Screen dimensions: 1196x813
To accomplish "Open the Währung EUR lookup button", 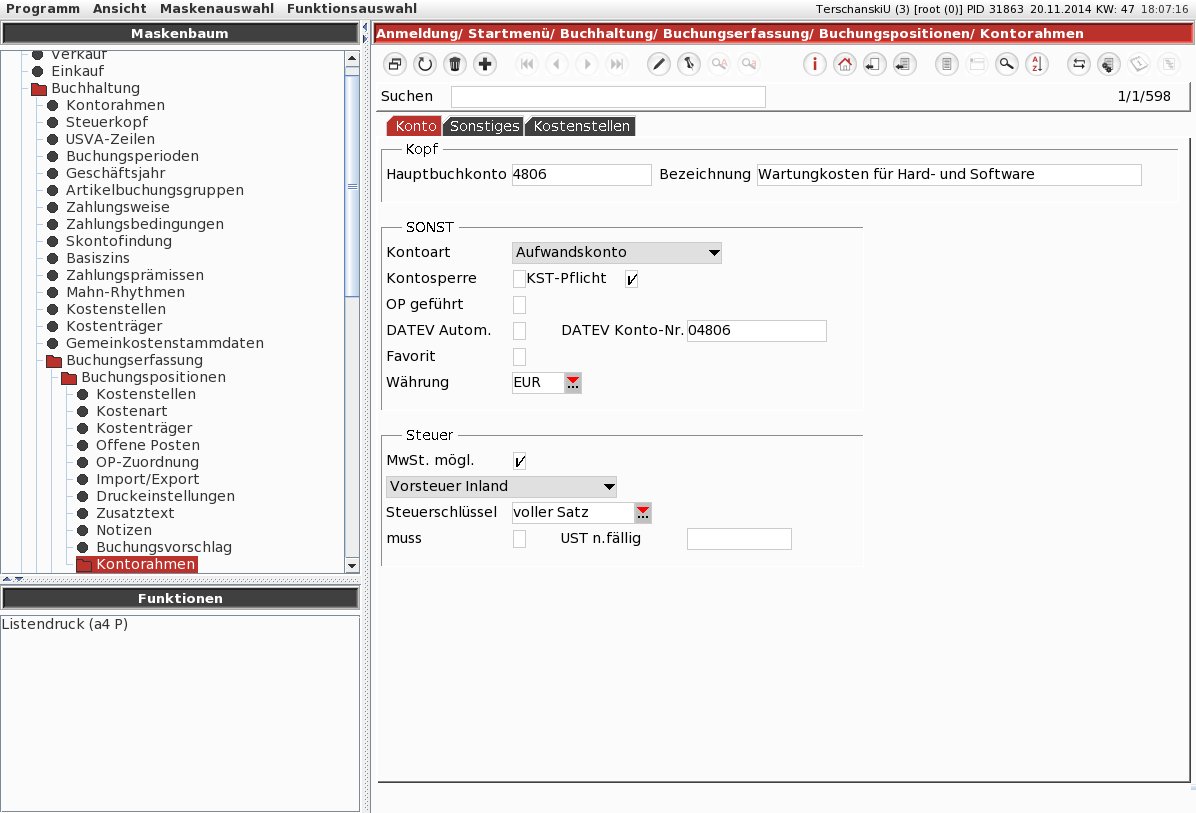I will pos(573,383).
